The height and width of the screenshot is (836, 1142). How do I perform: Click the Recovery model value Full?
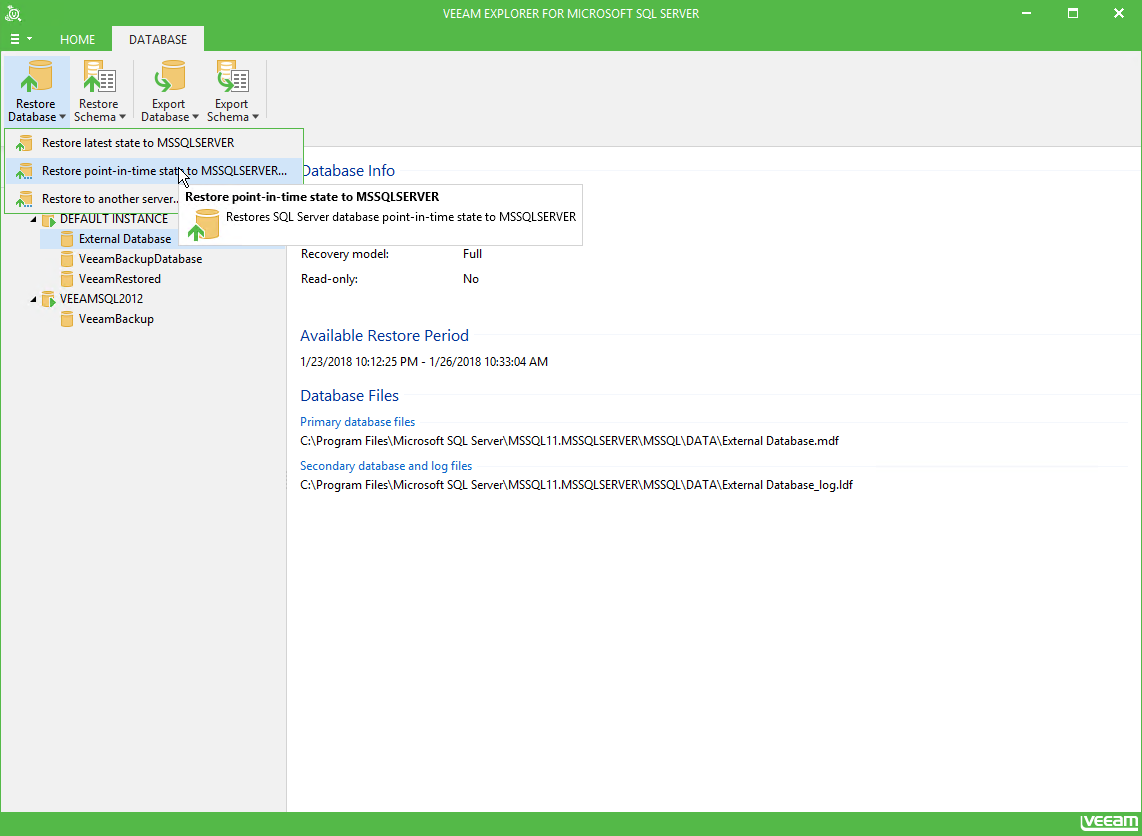pyautogui.click(x=472, y=254)
